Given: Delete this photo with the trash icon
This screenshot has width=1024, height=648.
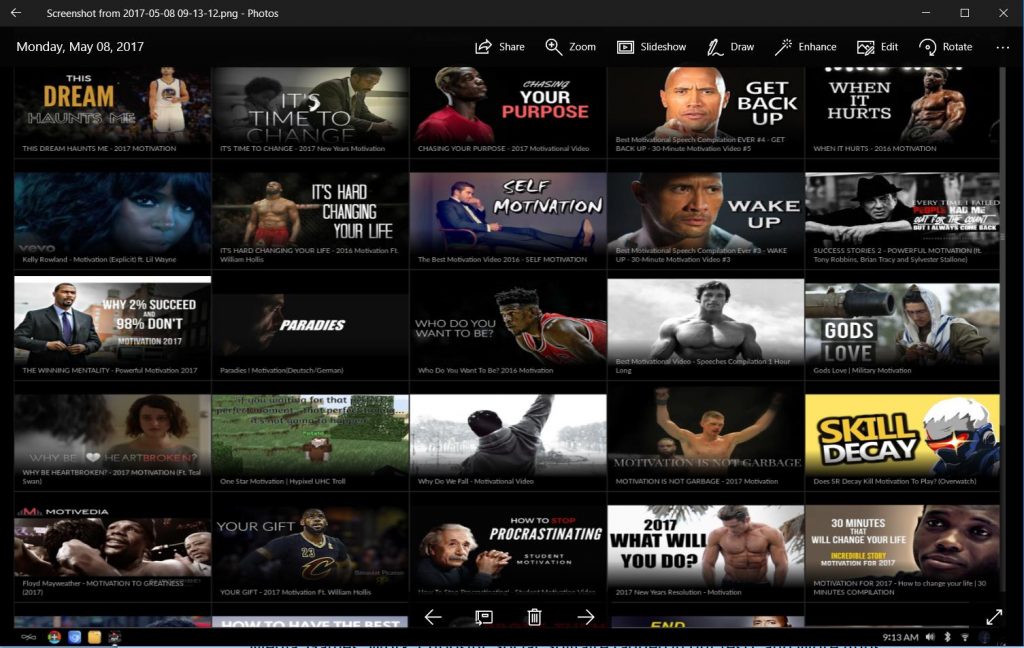Looking at the screenshot, I should click(x=534, y=617).
